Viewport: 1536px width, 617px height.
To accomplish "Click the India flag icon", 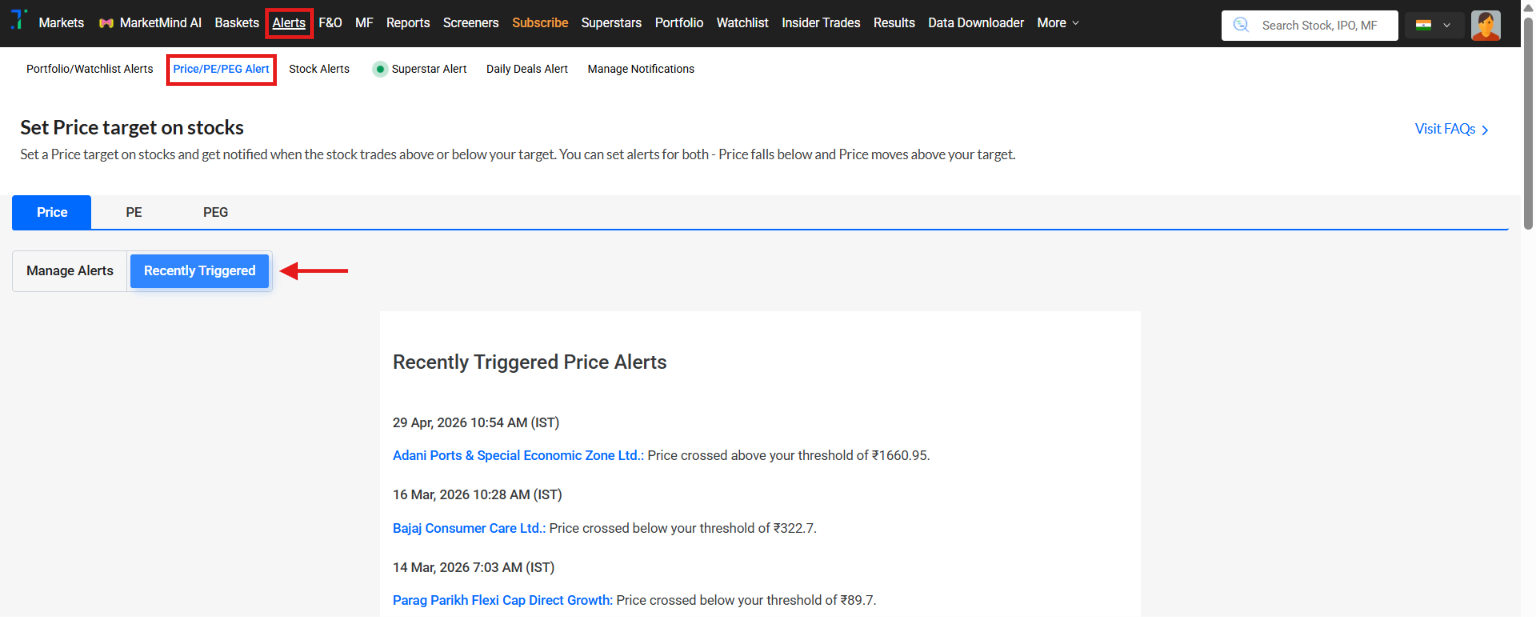I will [x=1423, y=25].
